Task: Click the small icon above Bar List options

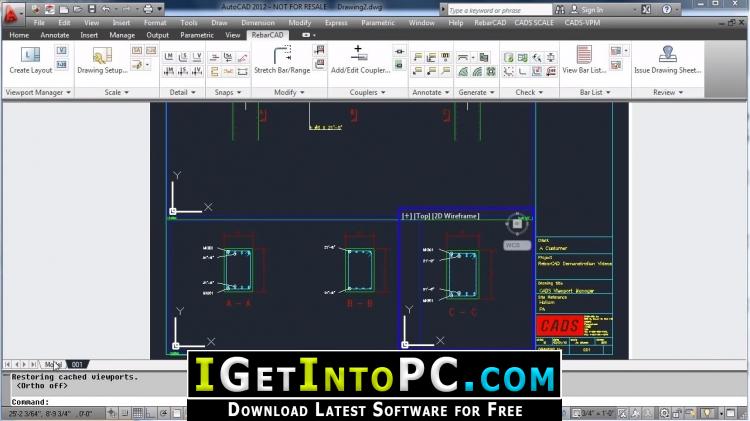Action: click(x=616, y=50)
